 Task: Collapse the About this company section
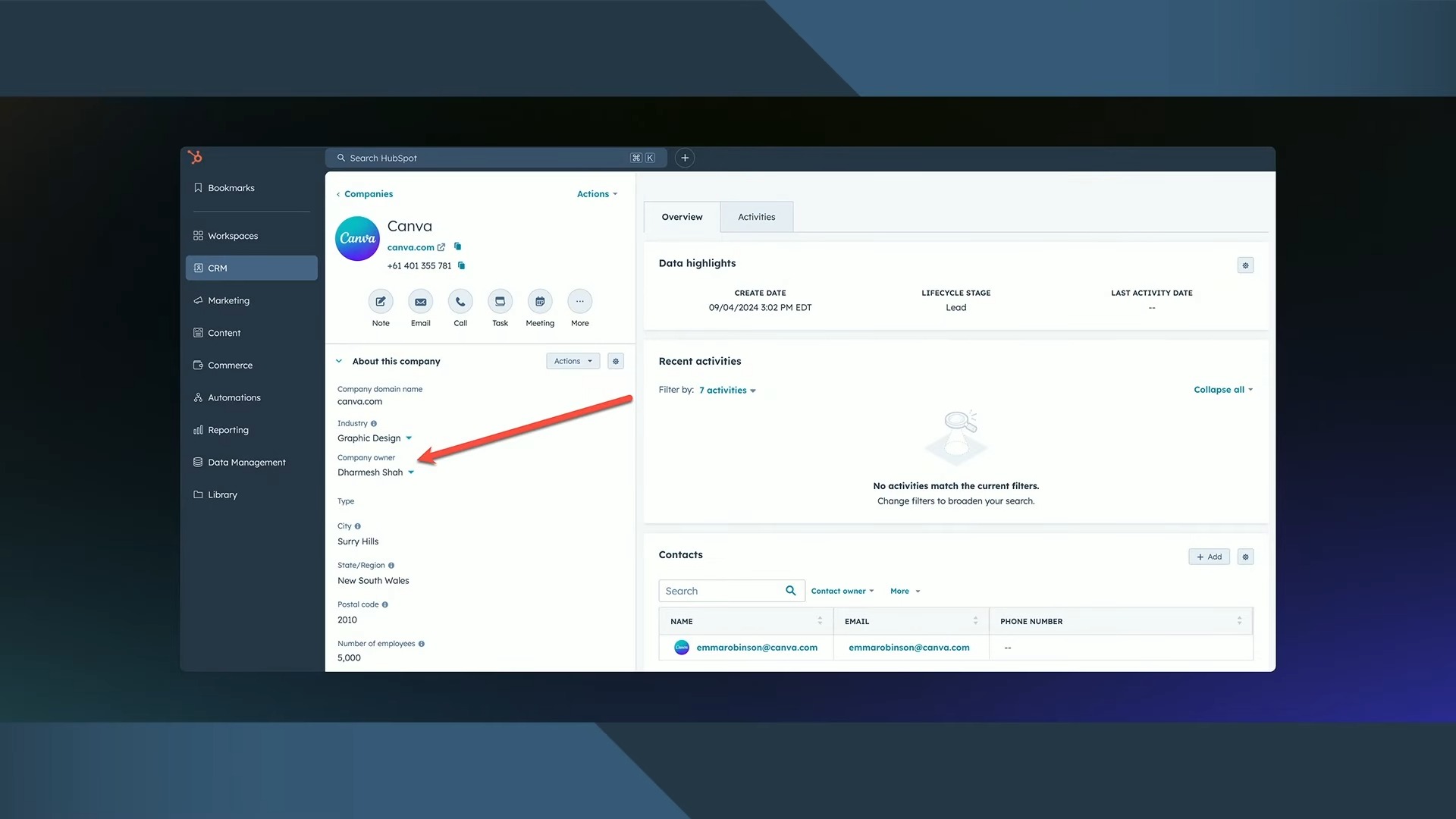(x=339, y=361)
